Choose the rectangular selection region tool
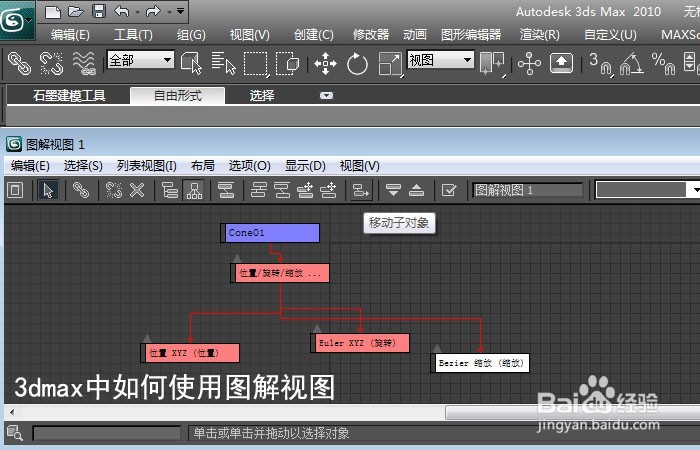Viewport: 700px width, 450px height. [255, 63]
